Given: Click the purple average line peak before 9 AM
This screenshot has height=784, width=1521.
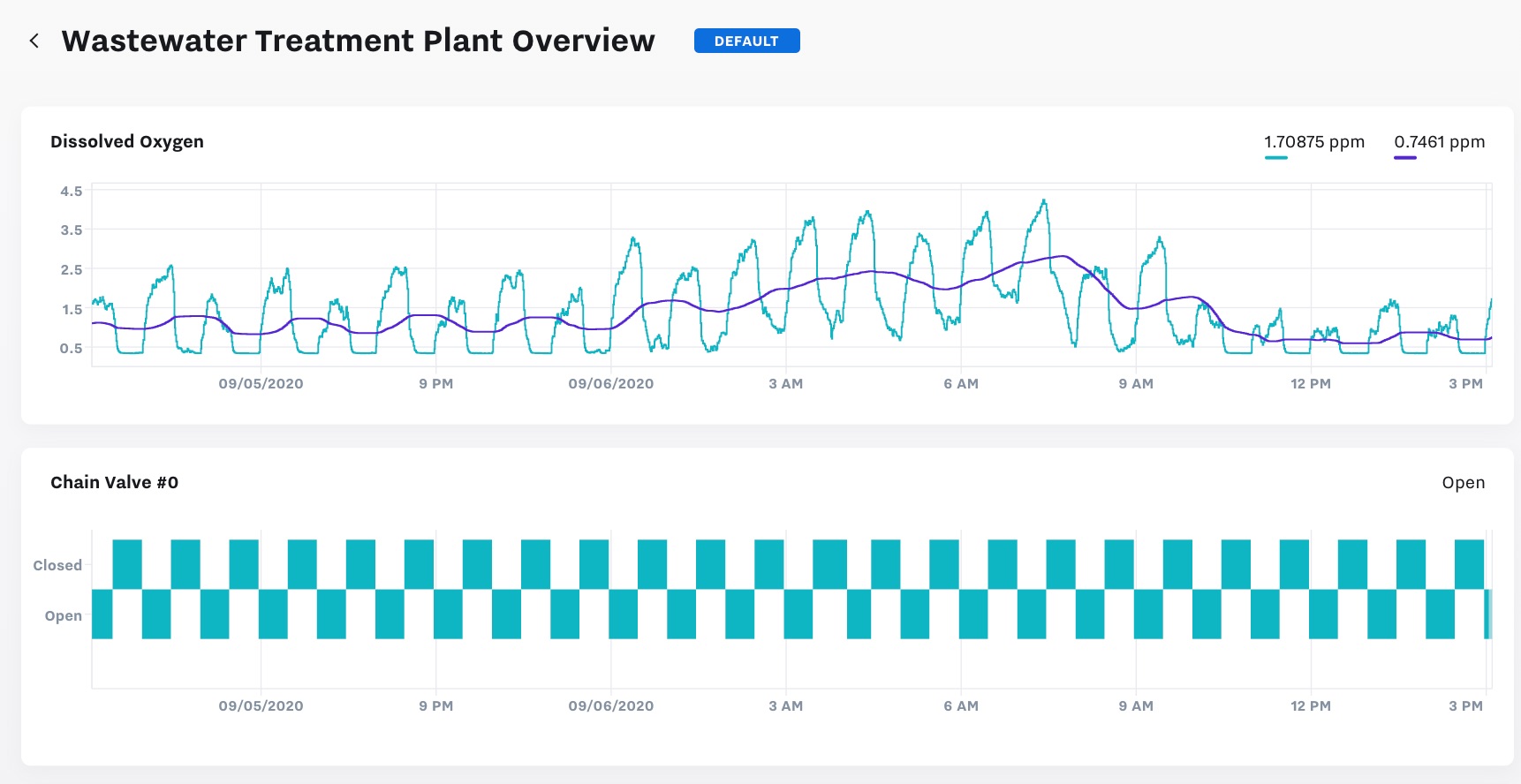Looking at the screenshot, I should [1063, 257].
